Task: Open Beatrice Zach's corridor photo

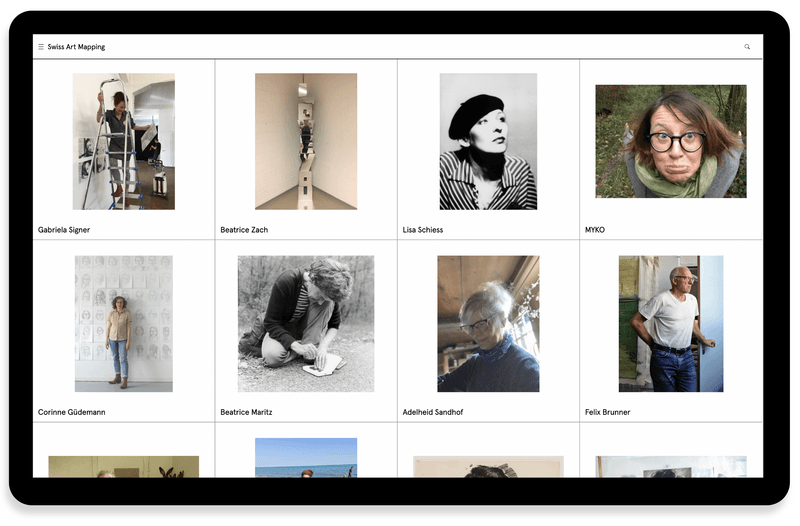Action: click(305, 141)
